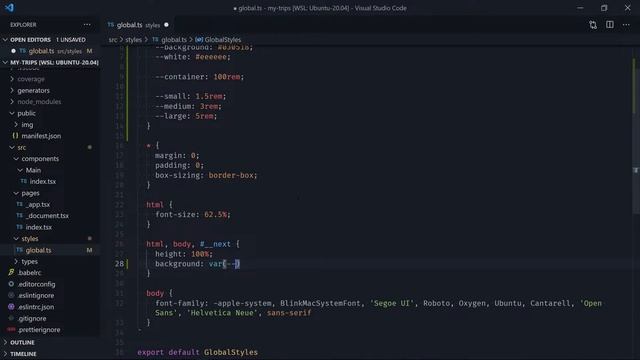Open the editor more actions menu

point(626,25)
